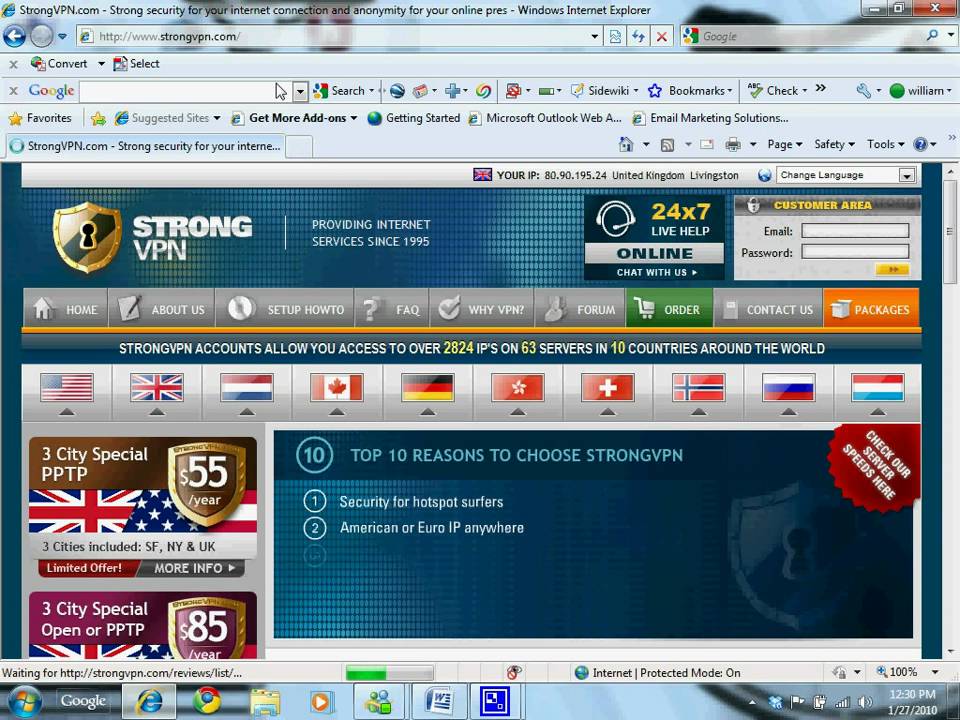Click the Add to Favorites Bar star icon

[x=98, y=118]
